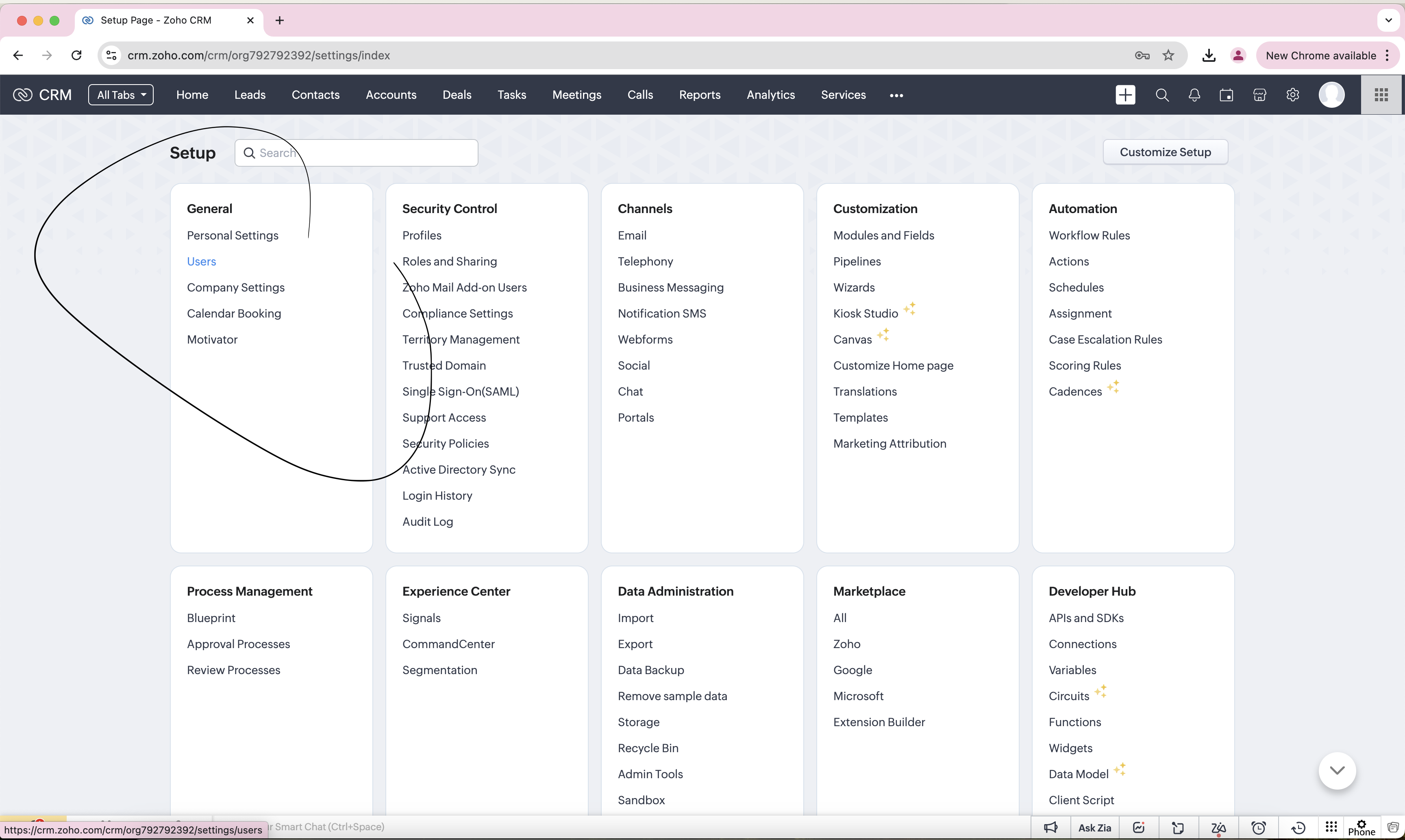Open Signals under Experience Center

click(421, 618)
